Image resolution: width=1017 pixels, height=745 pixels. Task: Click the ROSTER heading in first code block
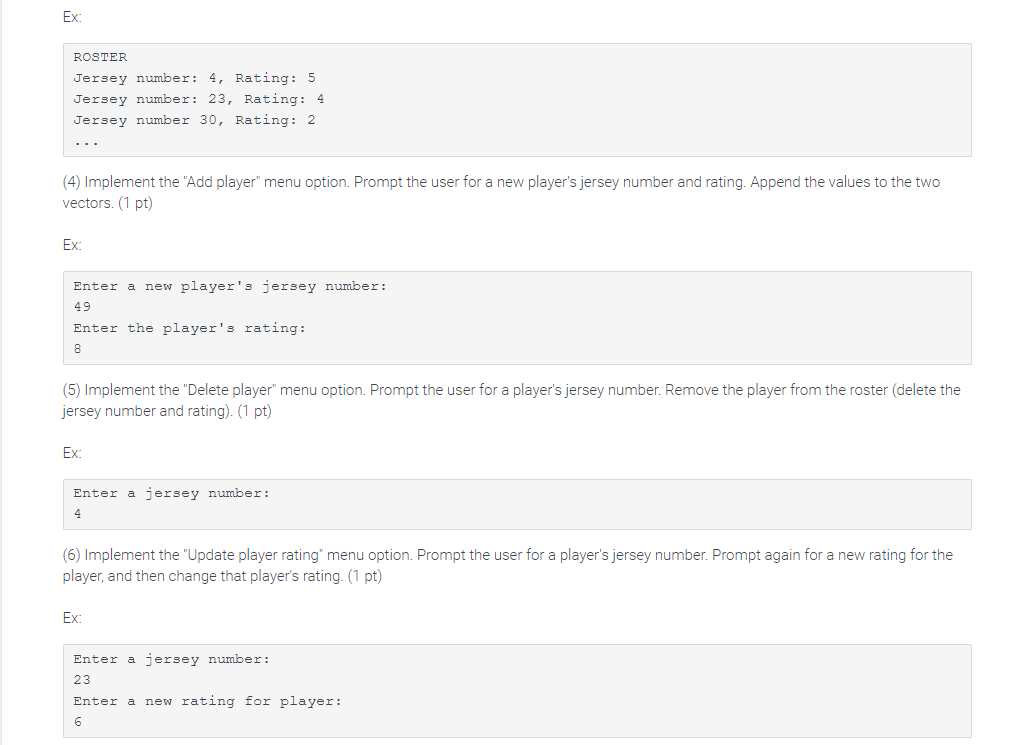click(x=100, y=57)
